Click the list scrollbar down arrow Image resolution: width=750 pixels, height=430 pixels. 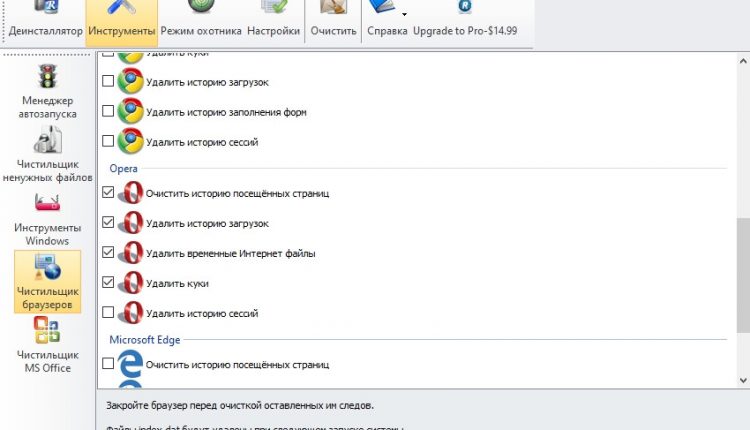click(x=743, y=381)
